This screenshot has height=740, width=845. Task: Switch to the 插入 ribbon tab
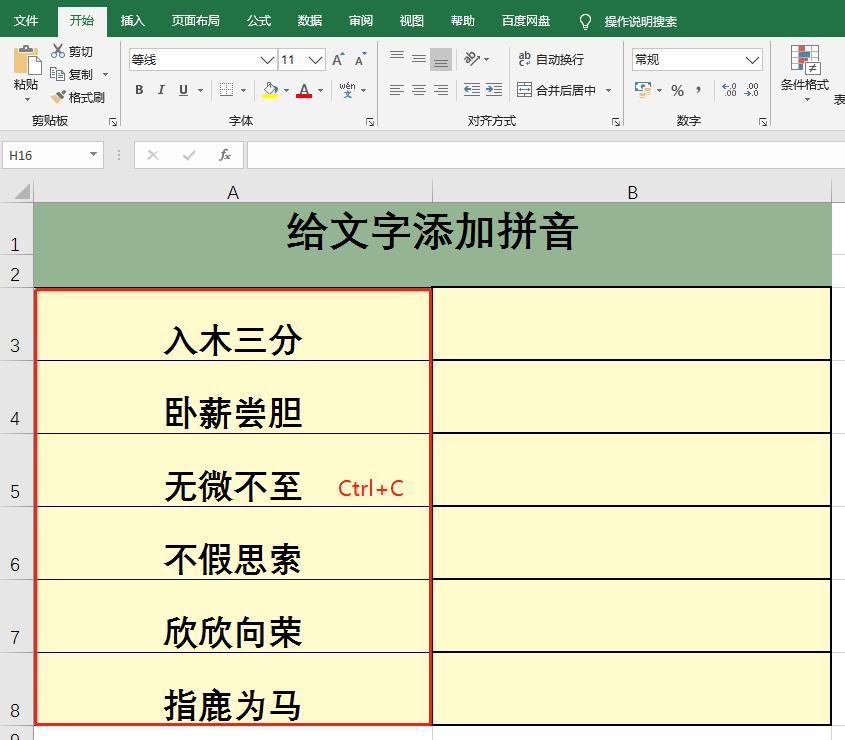[132, 19]
